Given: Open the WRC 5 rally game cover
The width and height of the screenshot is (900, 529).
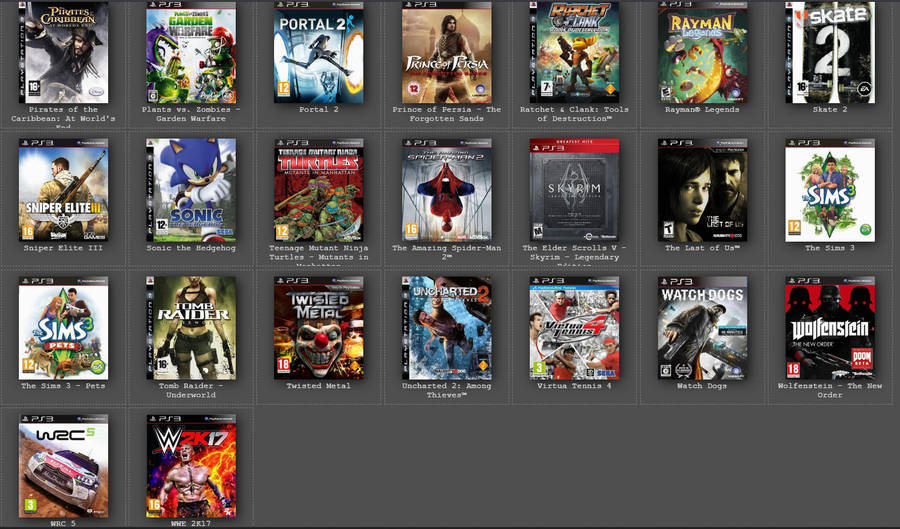Looking at the screenshot, I should (x=63, y=466).
